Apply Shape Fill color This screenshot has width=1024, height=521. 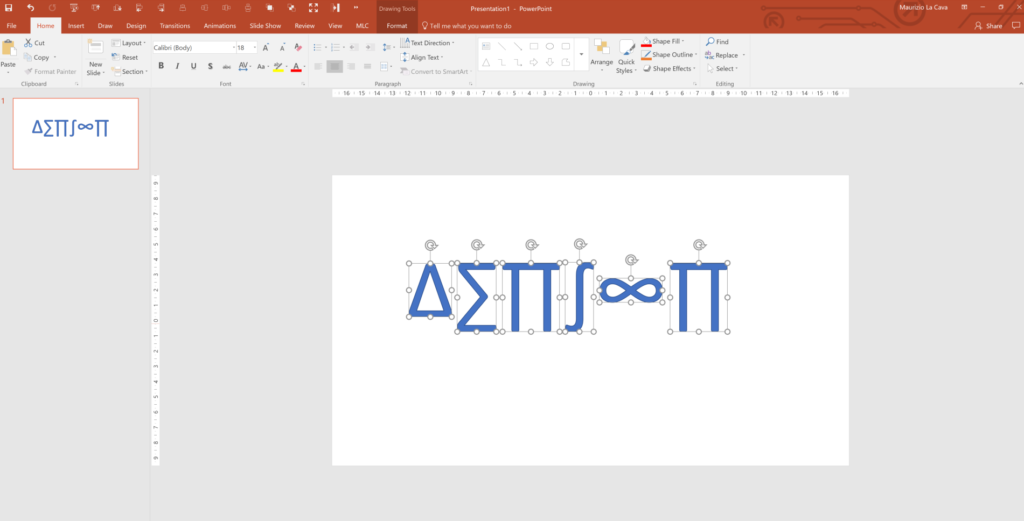663,41
